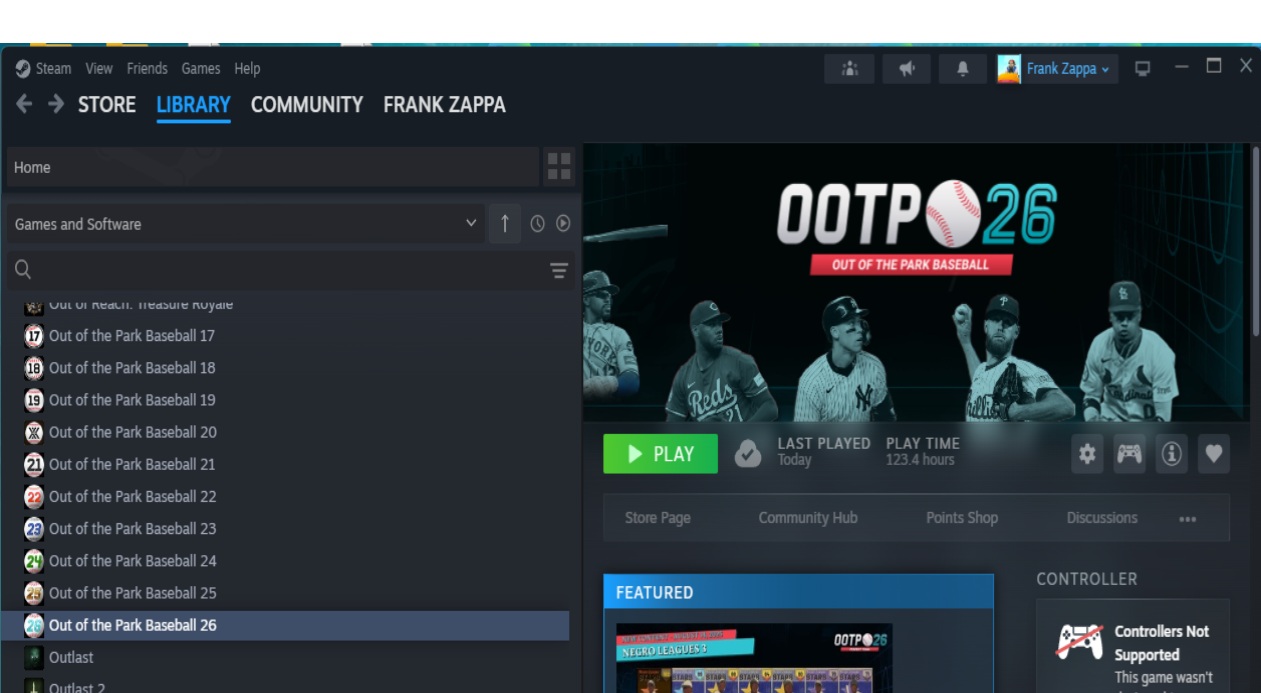The height and width of the screenshot is (693, 1261).
Task: Click the OOTP 22 baseball icon
Action: pyautogui.click(x=34, y=496)
